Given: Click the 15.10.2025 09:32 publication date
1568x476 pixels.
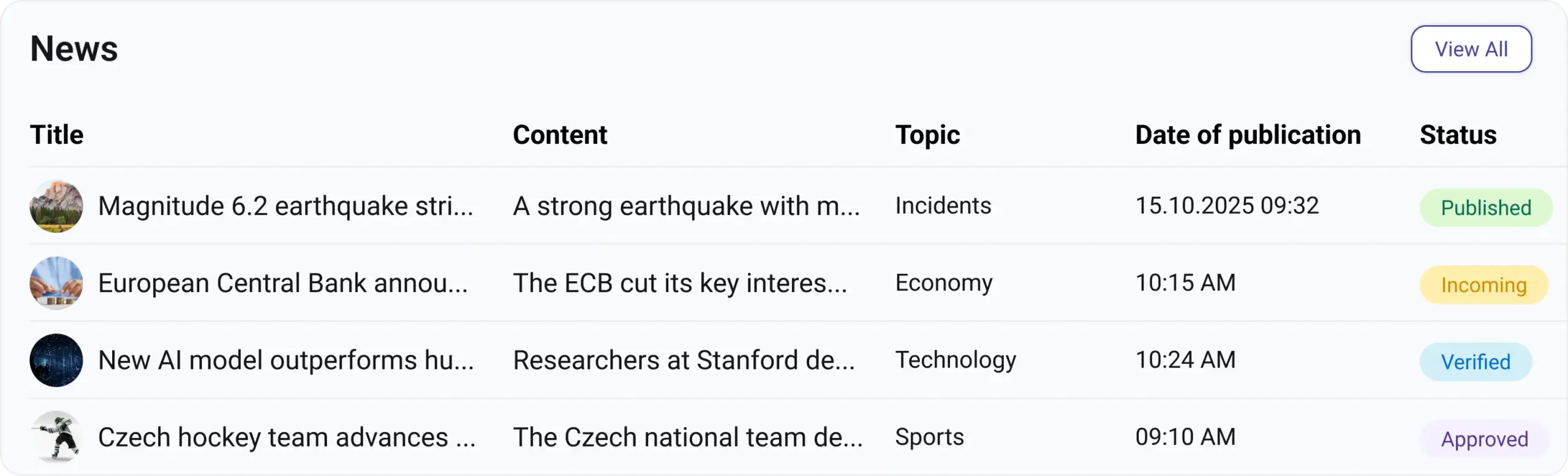Looking at the screenshot, I should [1227, 206].
